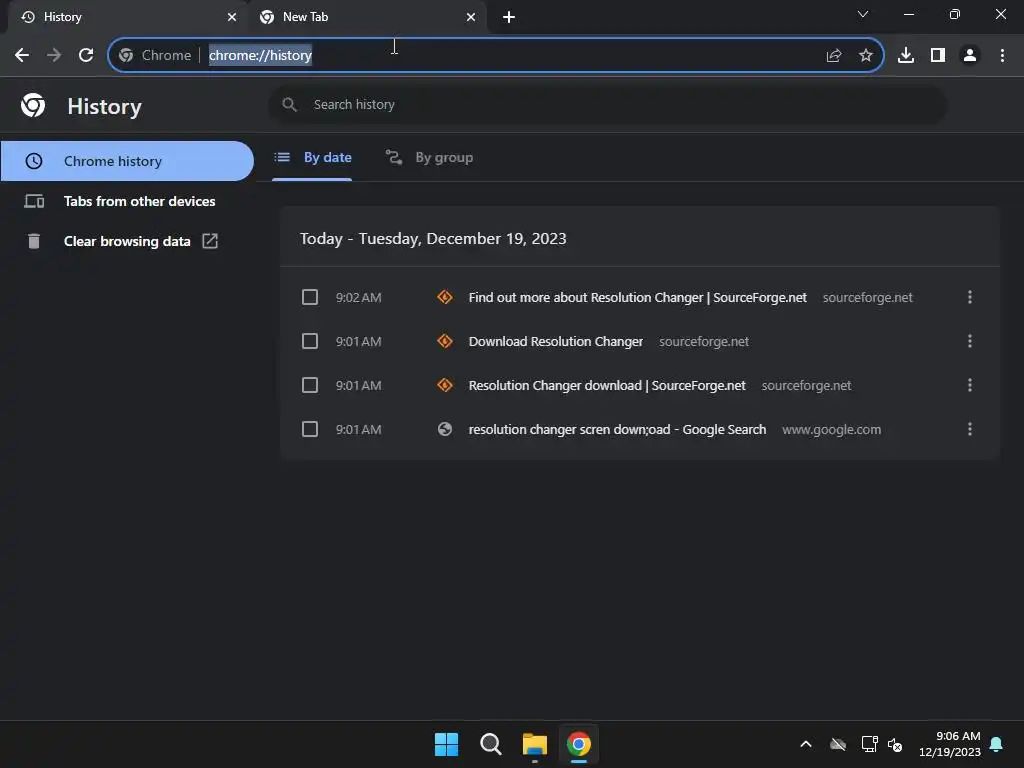Close the New Tab tab
This screenshot has width=1024, height=768.
click(471, 17)
